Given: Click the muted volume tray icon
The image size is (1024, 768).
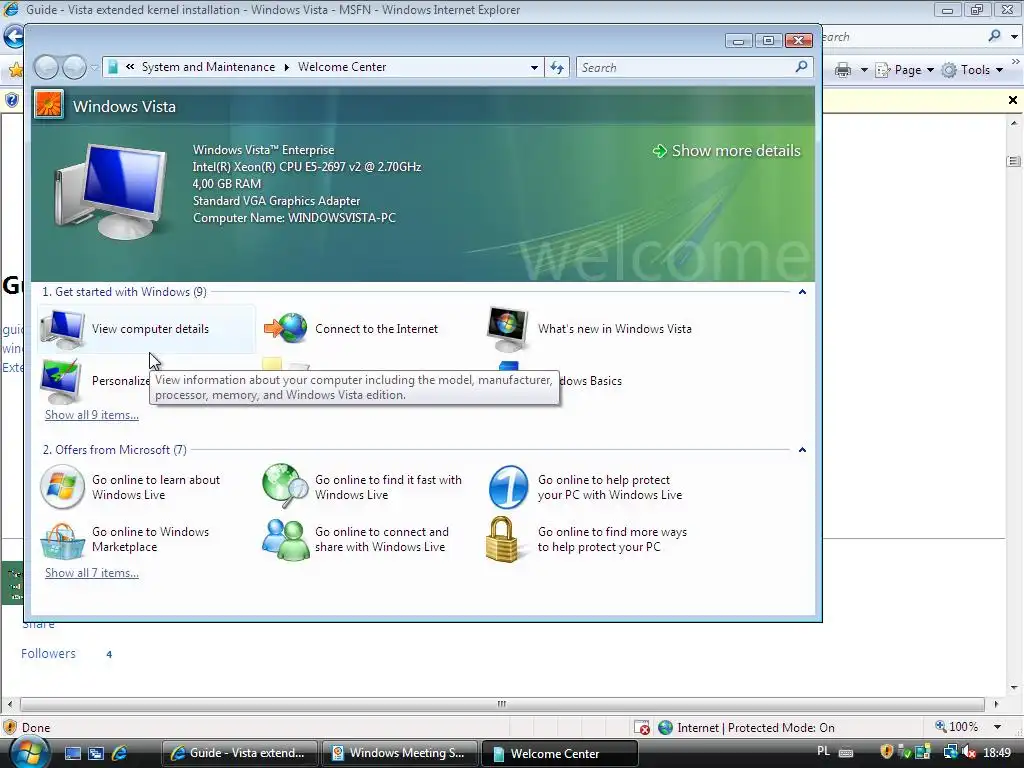Looking at the screenshot, I should tap(969, 752).
